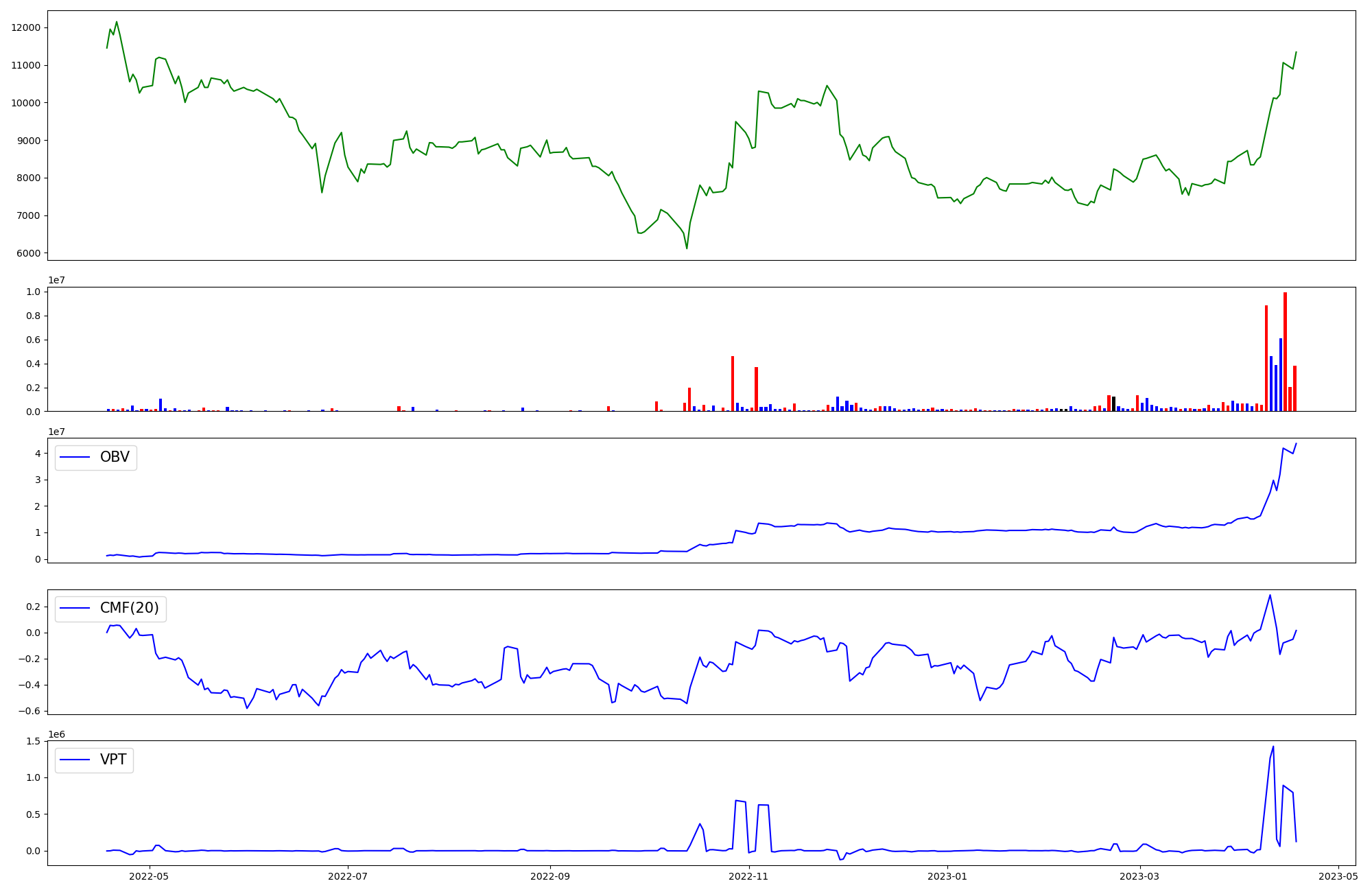Click the 12000 y-axis tick label
1372x892 pixels.
click(26, 28)
